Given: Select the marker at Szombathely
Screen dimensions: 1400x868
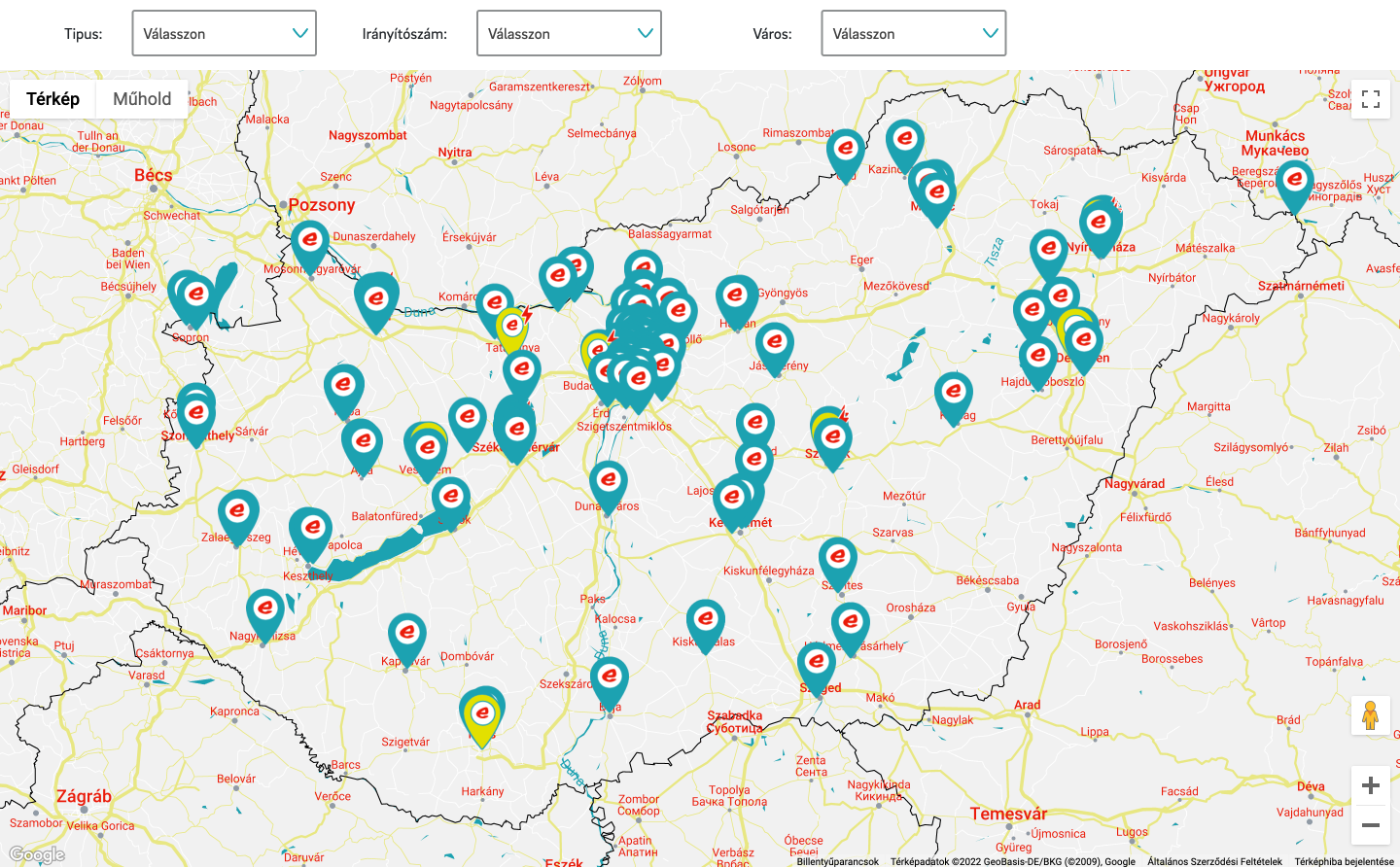Looking at the screenshot, I should tap(196, 421).
